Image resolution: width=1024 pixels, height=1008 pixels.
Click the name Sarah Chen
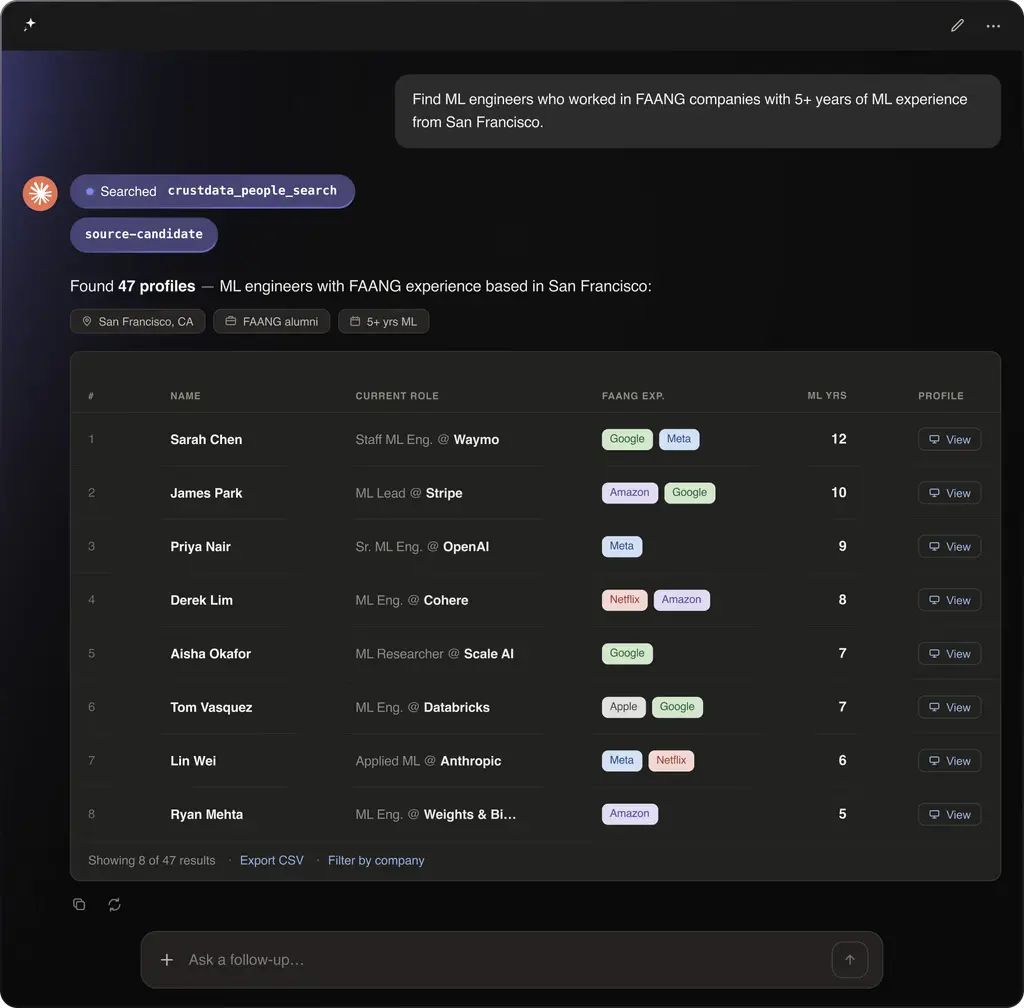tap(206, 439)
